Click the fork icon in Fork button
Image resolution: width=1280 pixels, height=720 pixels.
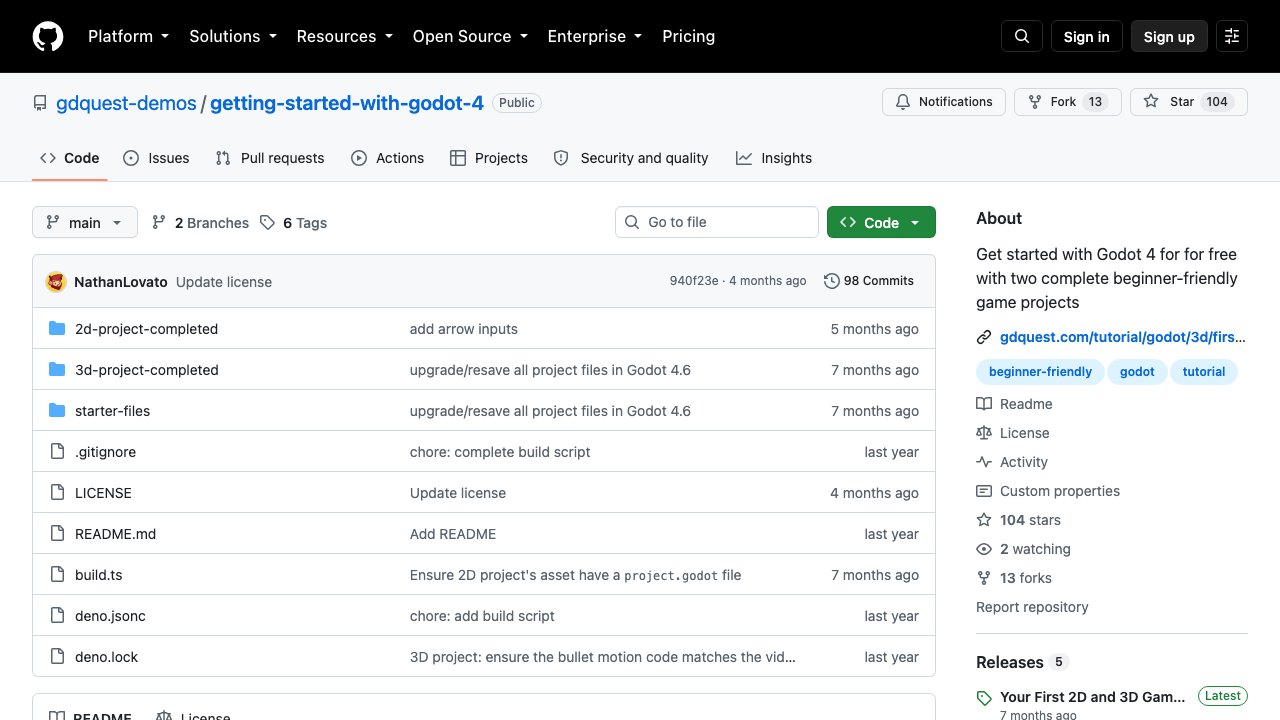(1035, 102)
